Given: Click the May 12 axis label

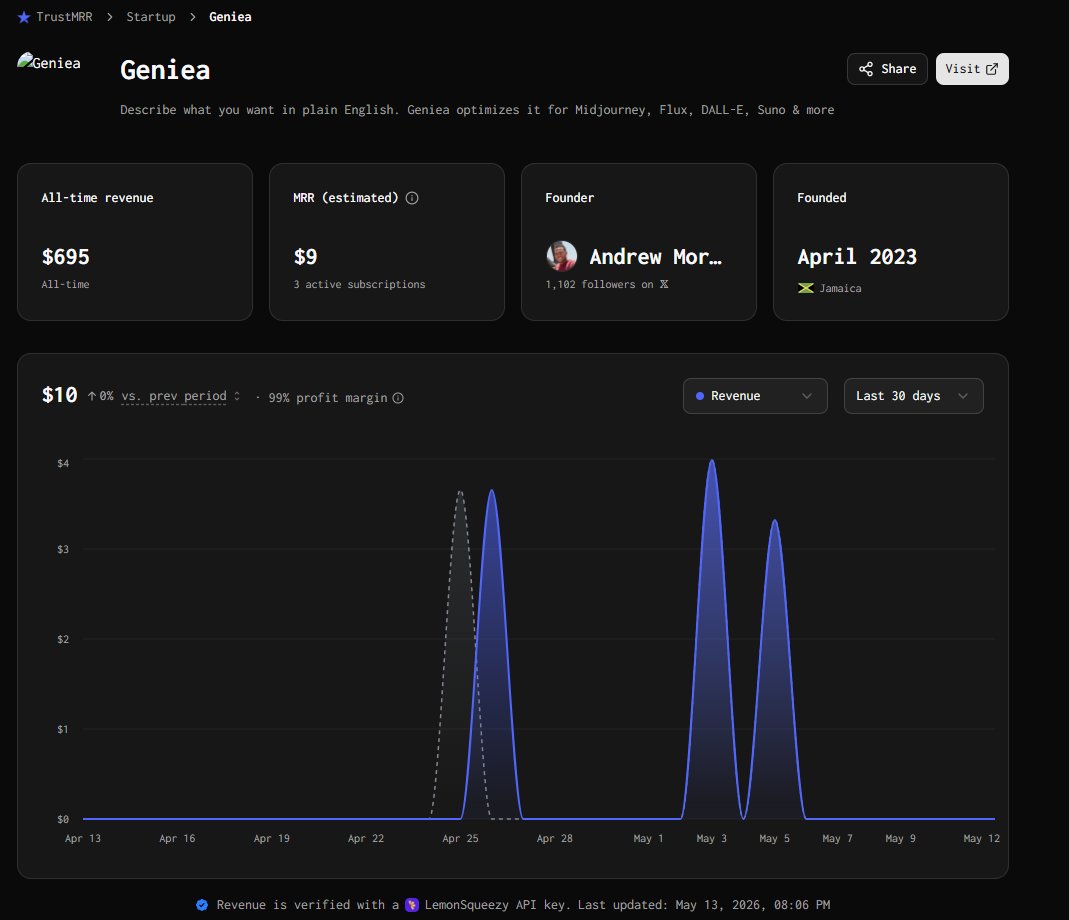Looking at the screenshot, I should coord(981,839).
